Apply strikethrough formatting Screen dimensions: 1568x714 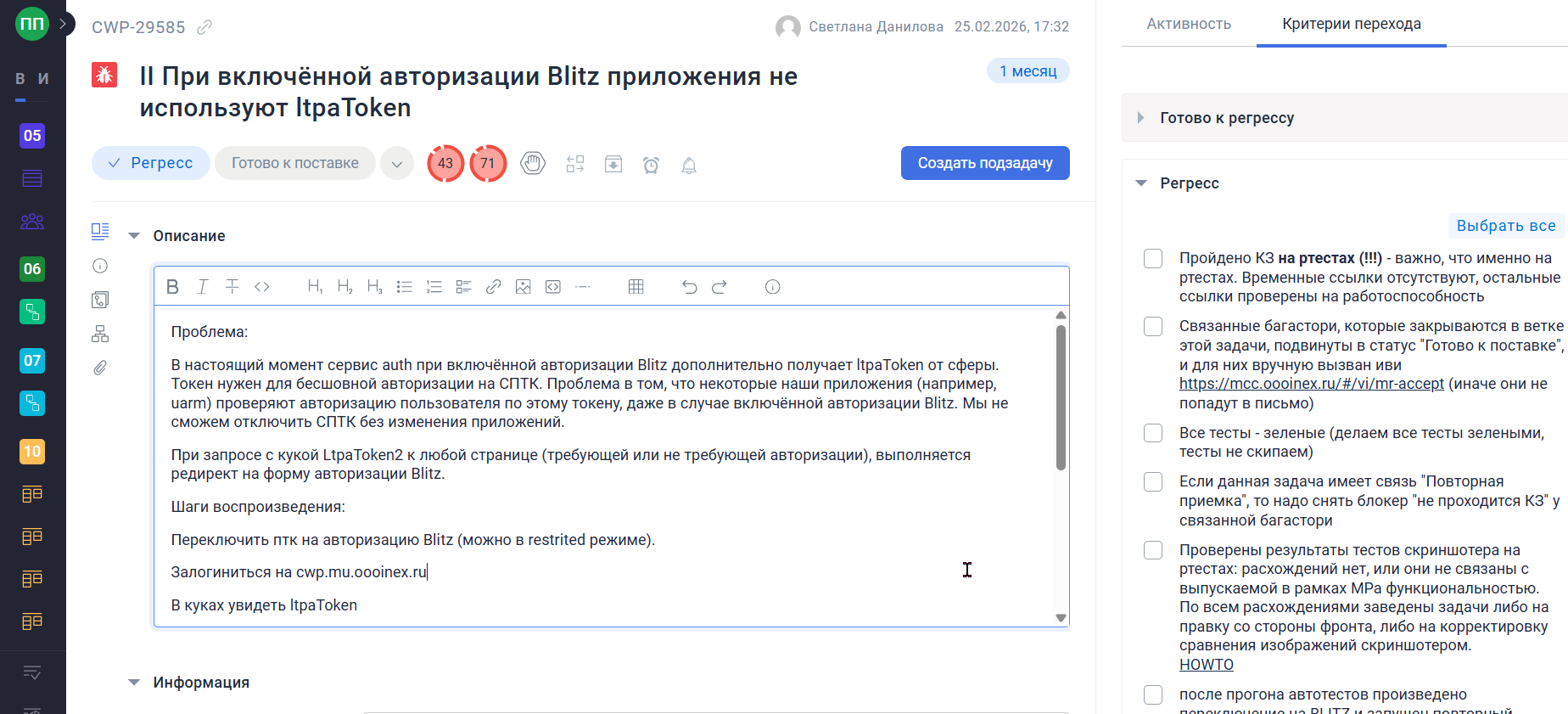(232, 287)
